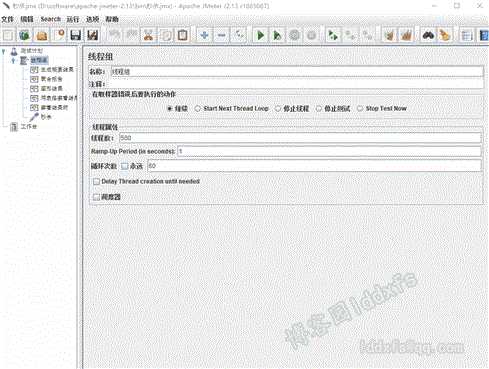Image resolution: width=489 pixels, height=369 pixels.
Task: Click the Start no pauses icon
Action: pos(277,35)
